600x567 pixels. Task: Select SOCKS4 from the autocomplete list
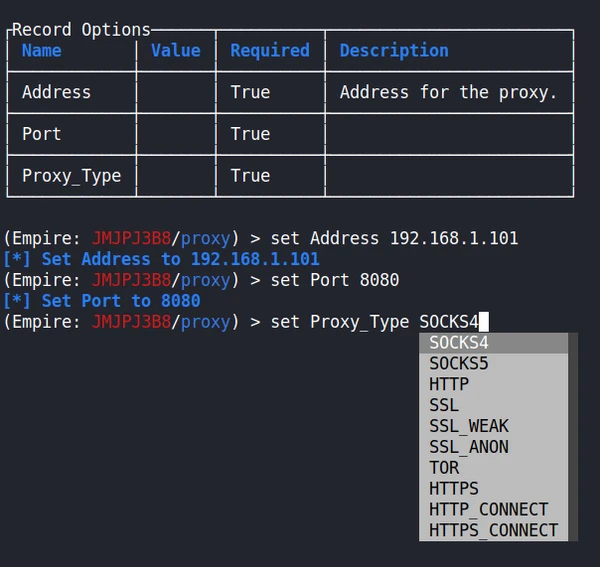click(x=459, y=343)
